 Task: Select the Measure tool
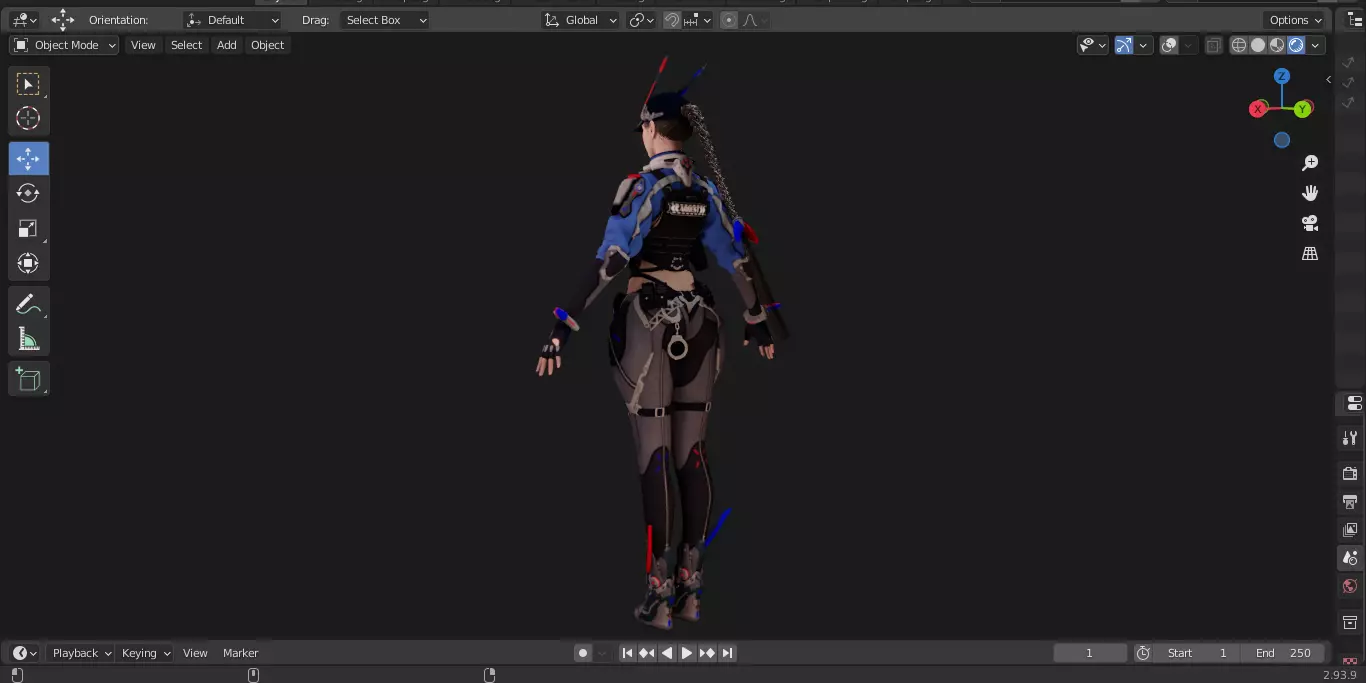point(28,339)
